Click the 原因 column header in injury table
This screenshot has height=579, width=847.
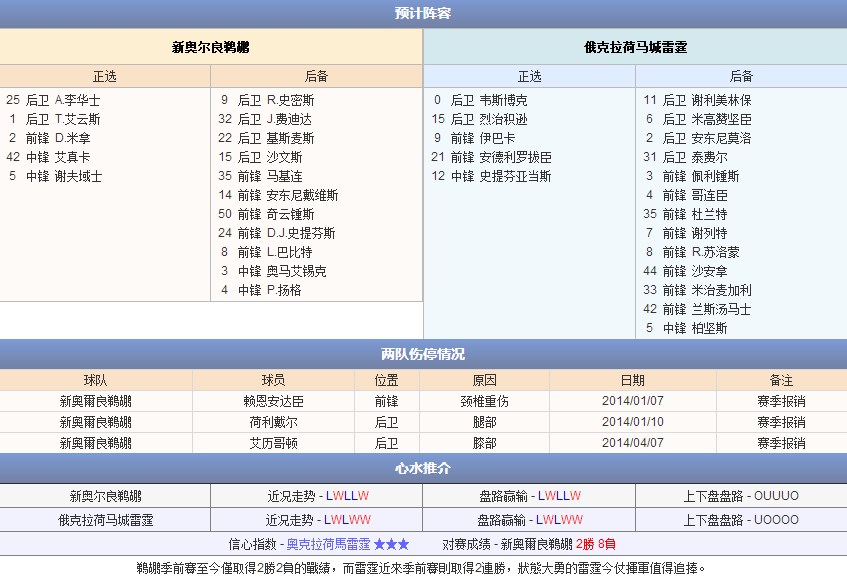[485, 380]
